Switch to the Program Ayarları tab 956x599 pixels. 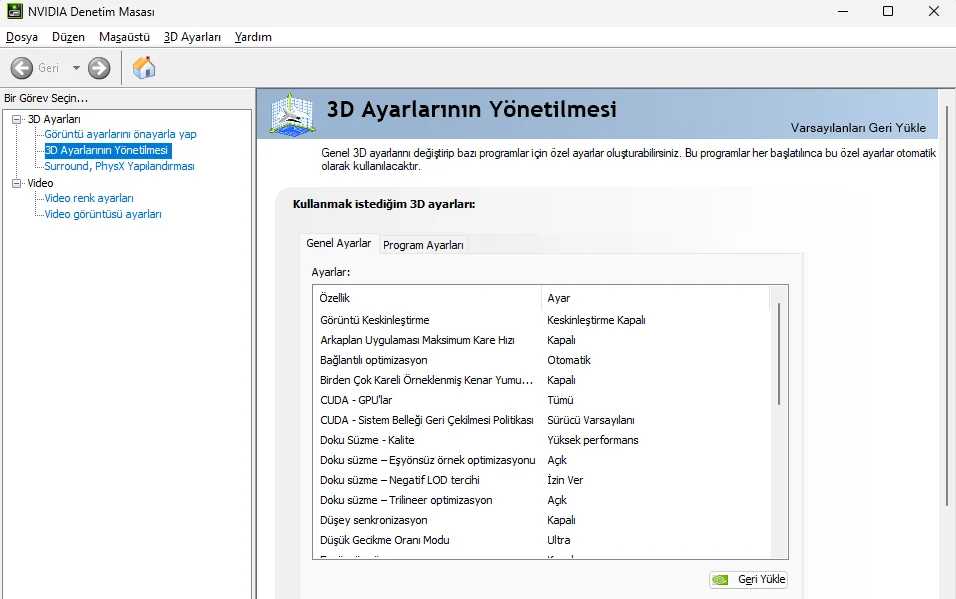tap(423, 245)
